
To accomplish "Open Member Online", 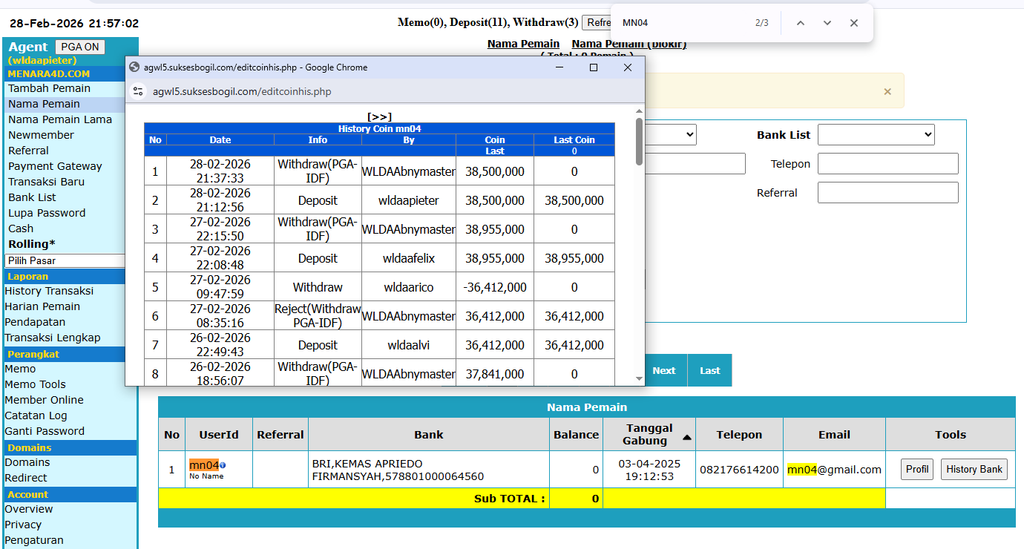I will coord(44,400).
